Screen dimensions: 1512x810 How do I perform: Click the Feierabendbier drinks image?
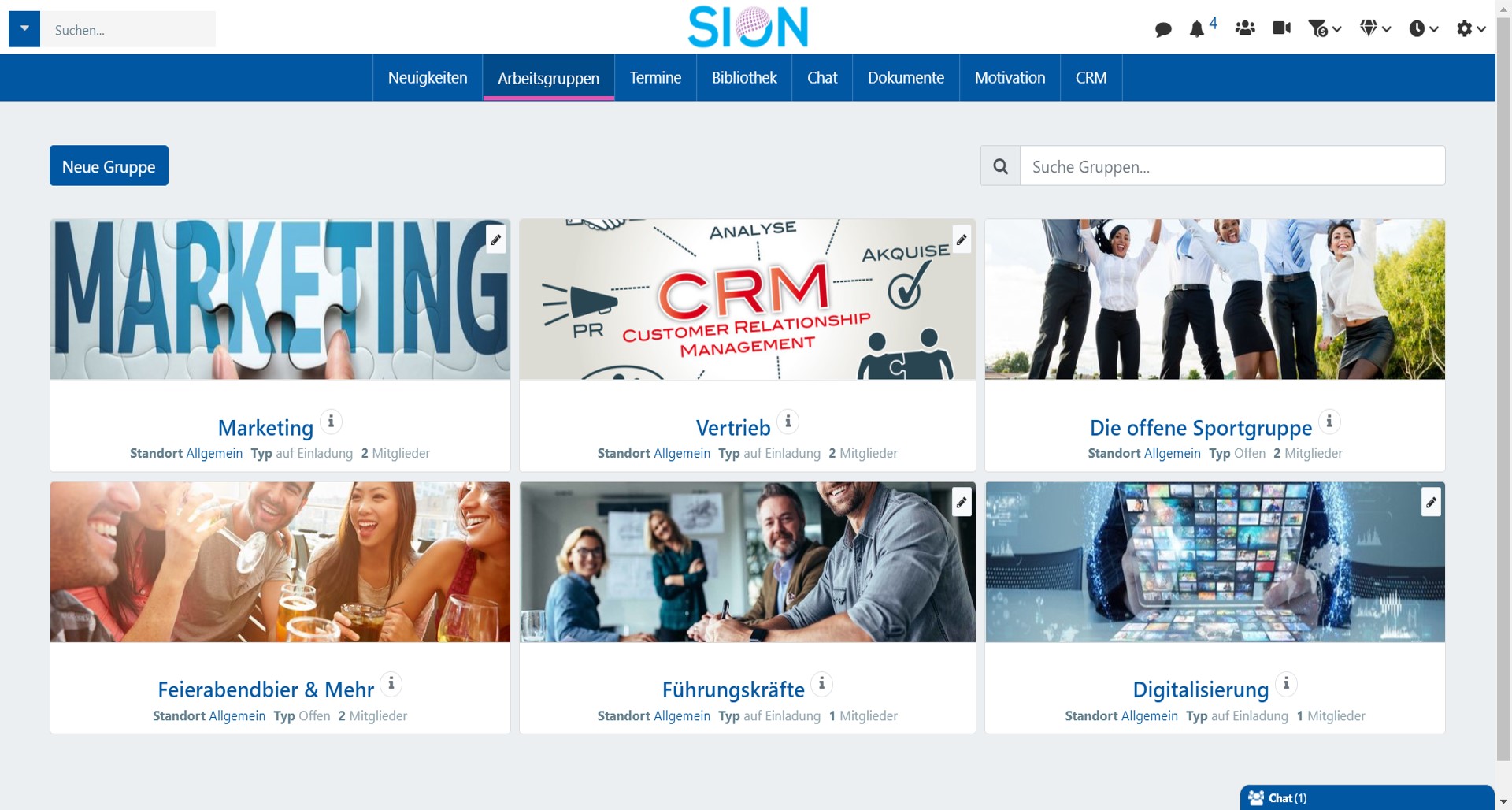280,562
